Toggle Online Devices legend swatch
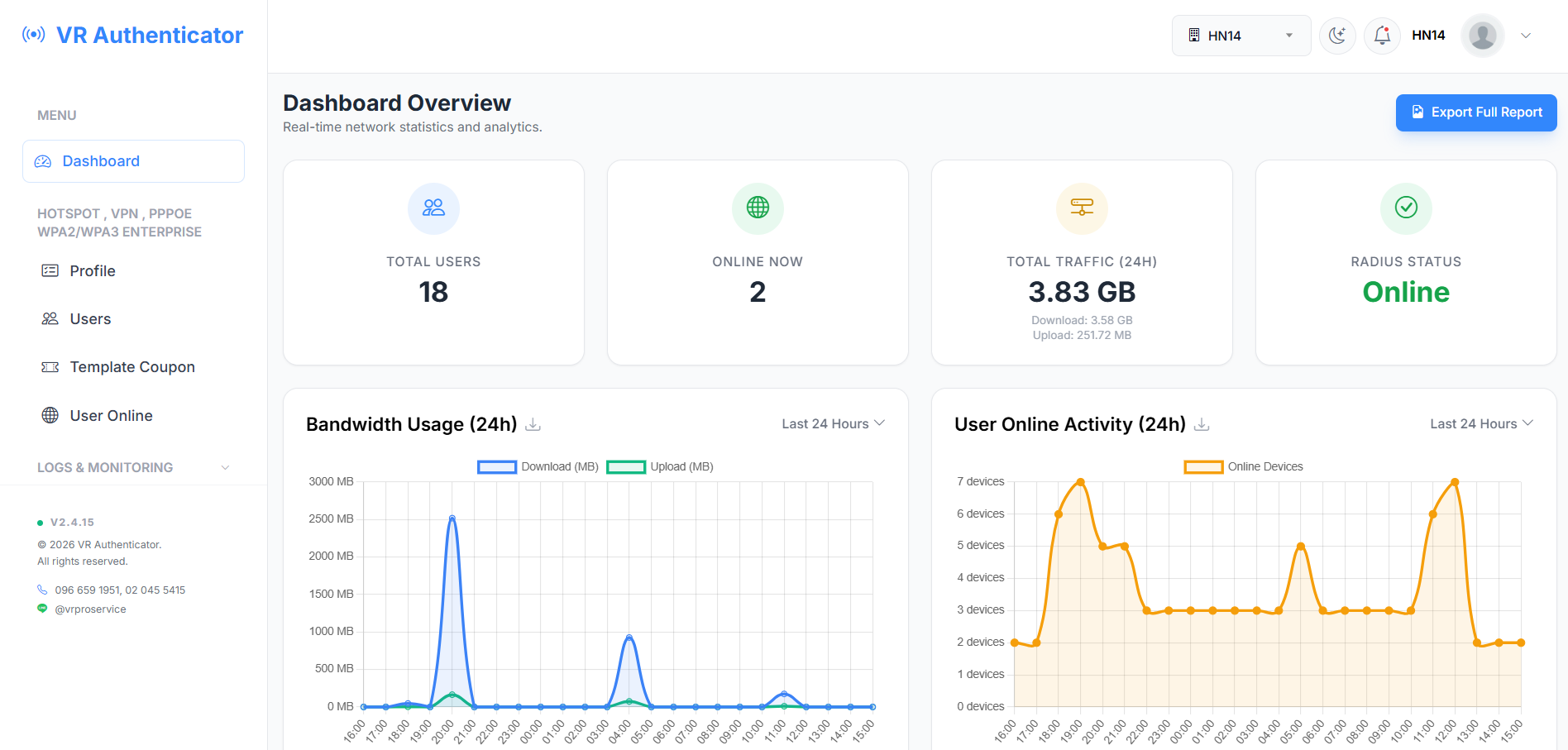 coord(1203,467)
